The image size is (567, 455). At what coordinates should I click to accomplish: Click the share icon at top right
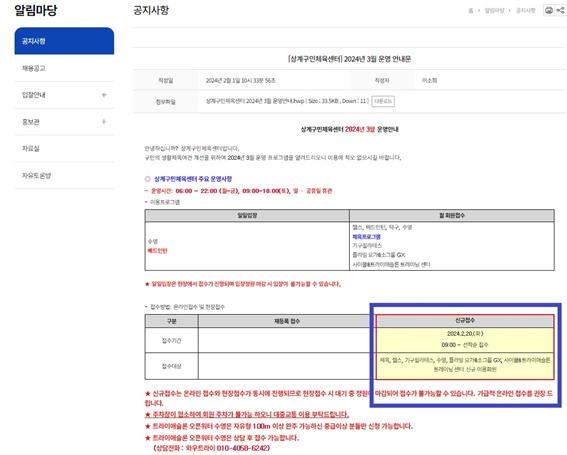pyautogui.click(x=561, y=10)
